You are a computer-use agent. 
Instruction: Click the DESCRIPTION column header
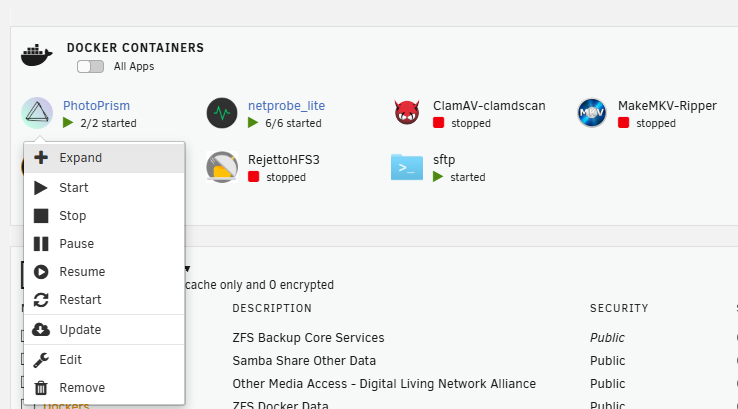(272, 308)
